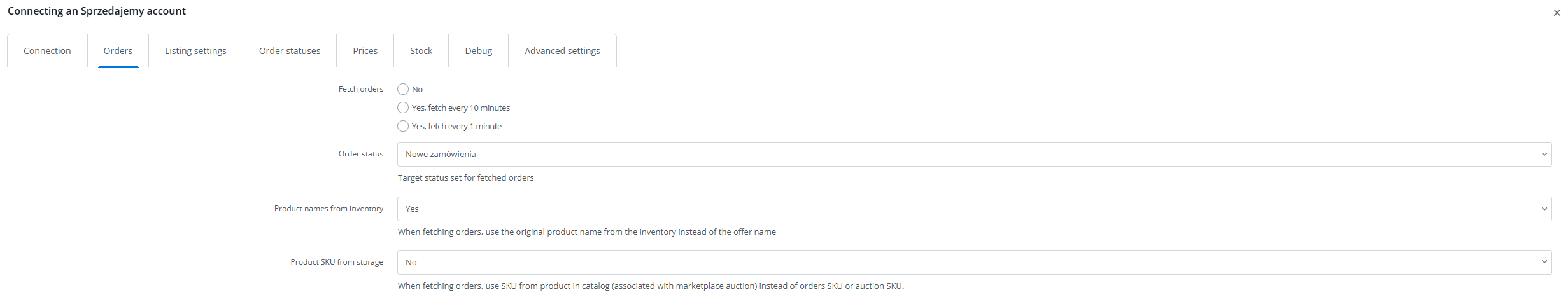Click the 'Fetch orders' field label
1568x299 pixels.
(360, 89)
